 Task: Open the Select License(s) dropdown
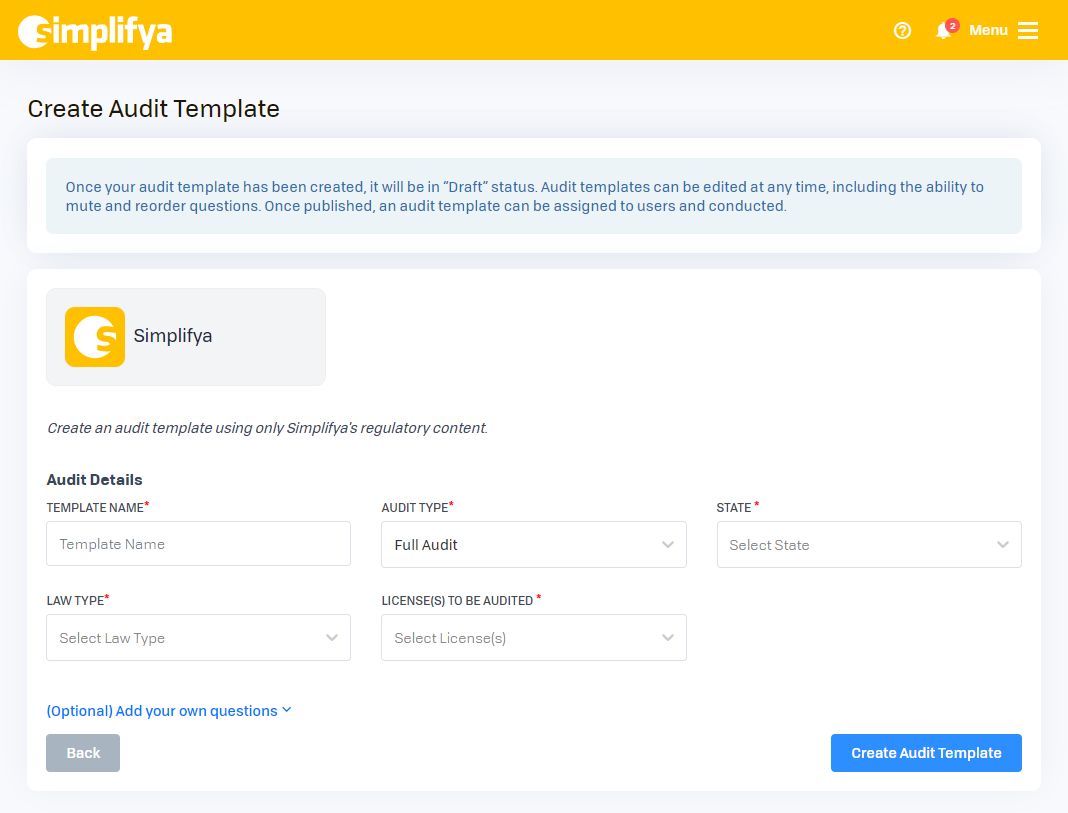[533, 638]
